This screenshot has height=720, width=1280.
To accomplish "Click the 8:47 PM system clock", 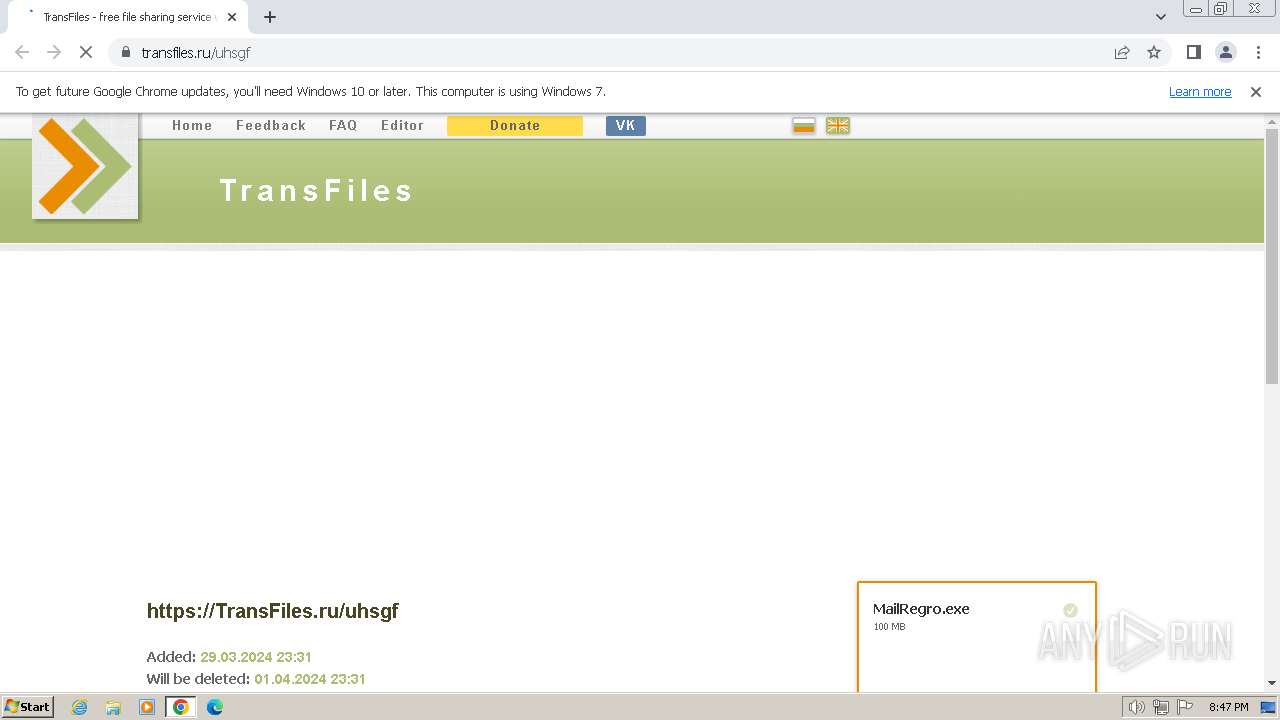I will point(1229,707).
